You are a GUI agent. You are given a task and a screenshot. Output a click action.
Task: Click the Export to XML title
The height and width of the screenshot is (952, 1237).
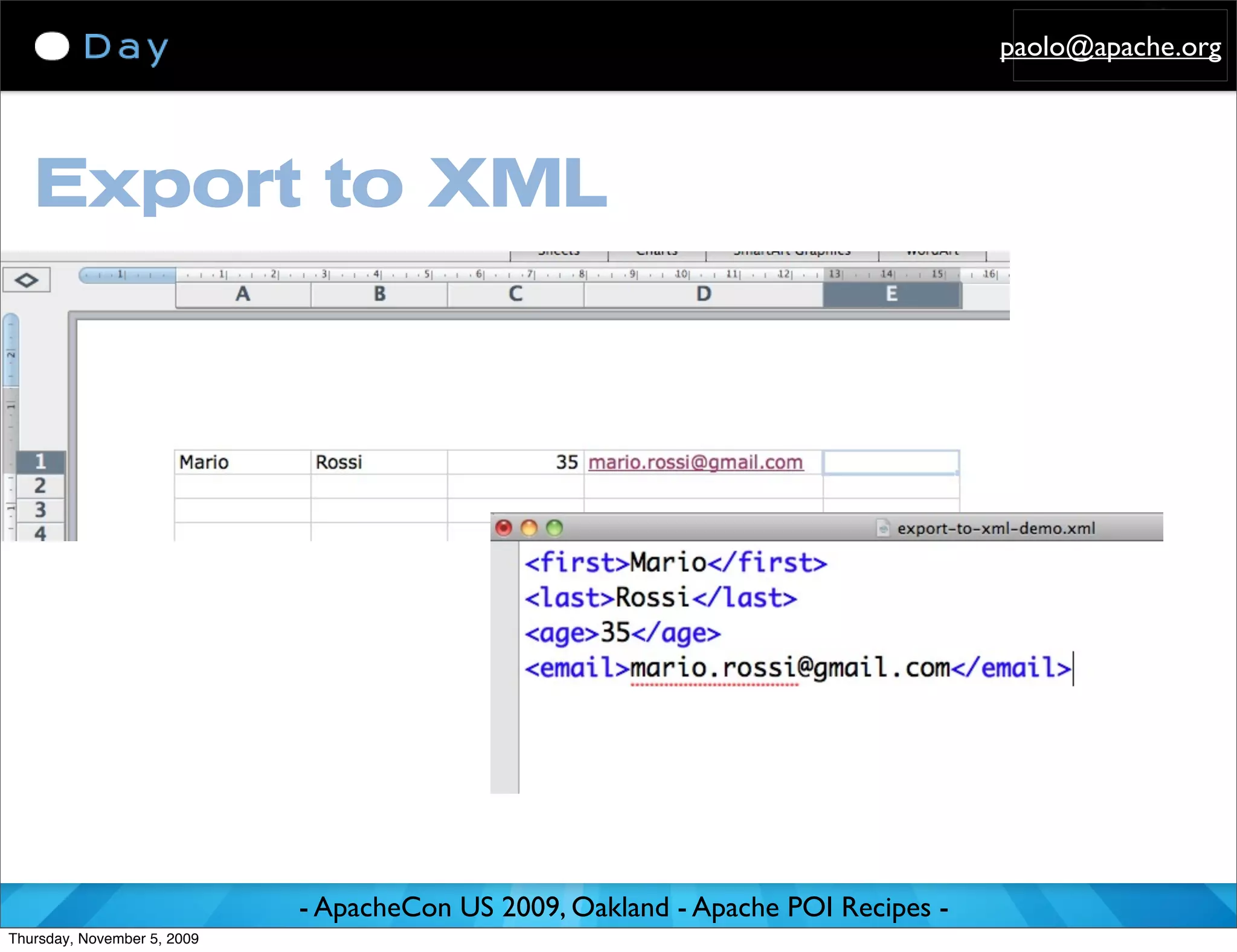pos(321,183)
